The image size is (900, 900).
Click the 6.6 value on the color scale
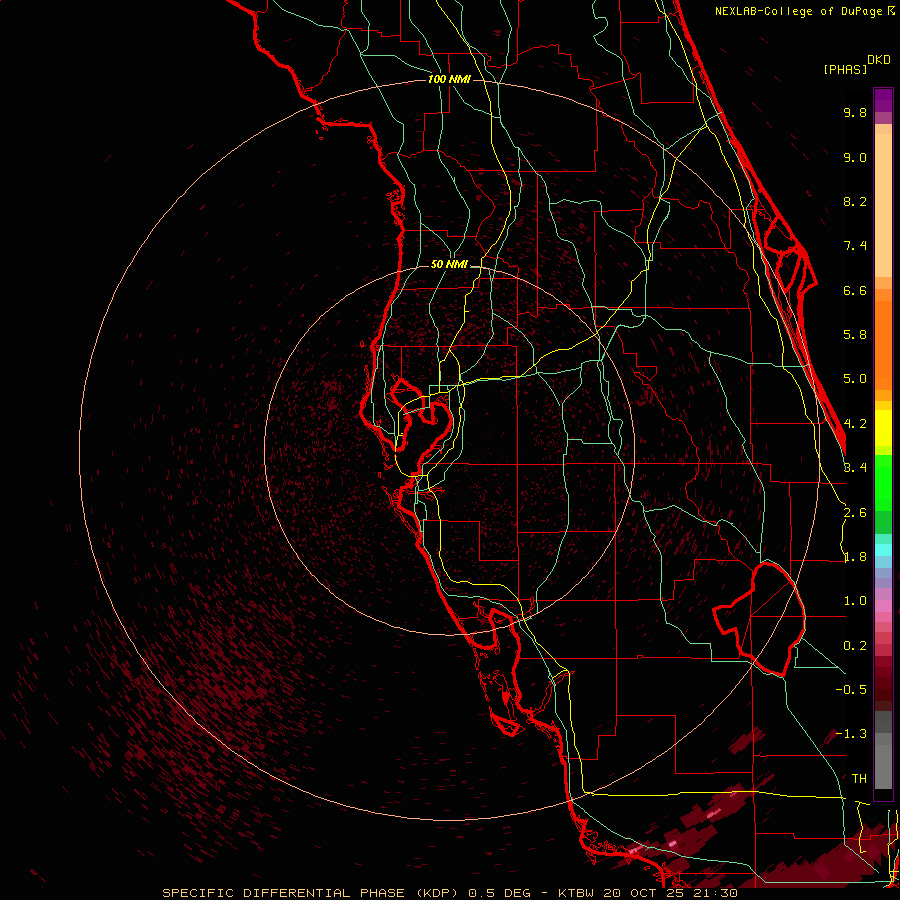point(855,290)
